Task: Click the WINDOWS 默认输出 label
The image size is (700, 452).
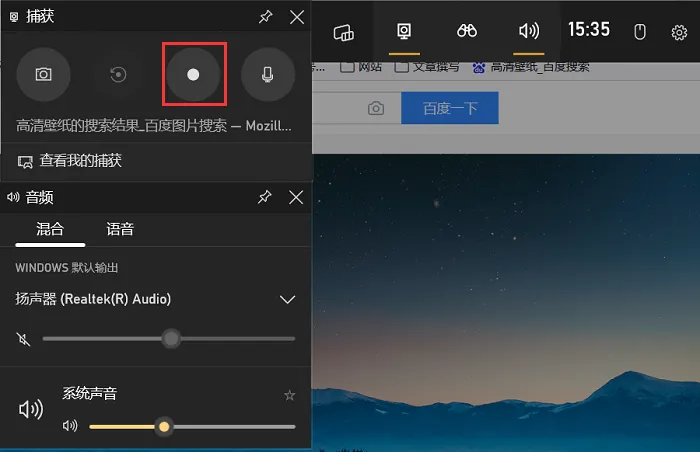Action: click(67, 268)
